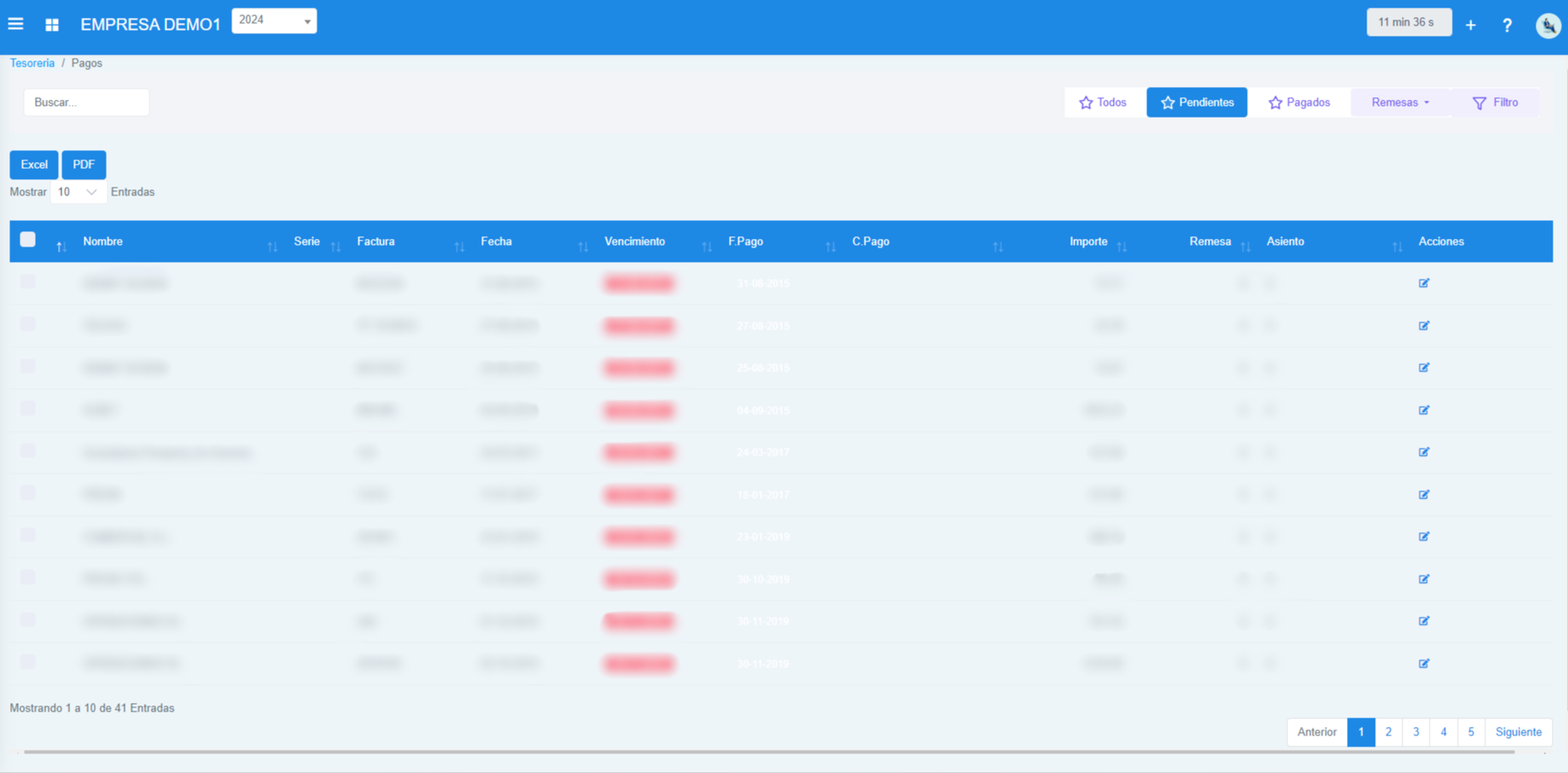Click the plus icon in header
1568x773 pixels.
coord(1471,26)
